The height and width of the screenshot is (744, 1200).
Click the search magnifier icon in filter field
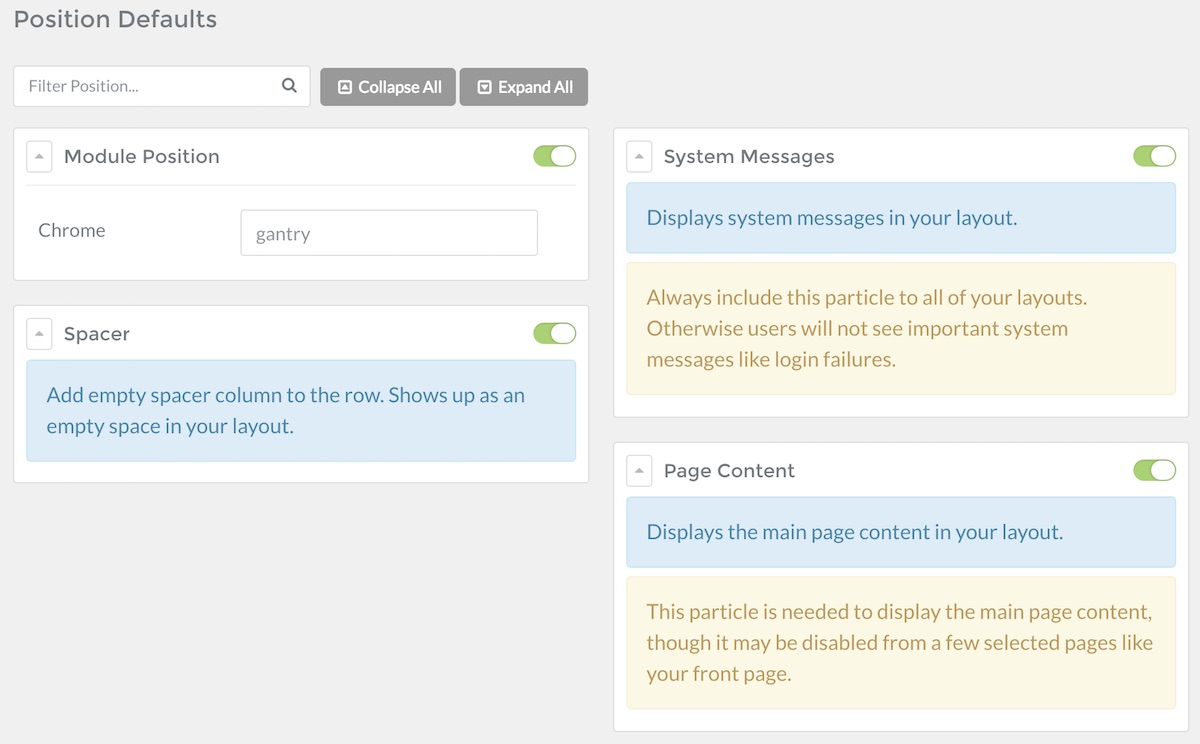pos(289,86)
